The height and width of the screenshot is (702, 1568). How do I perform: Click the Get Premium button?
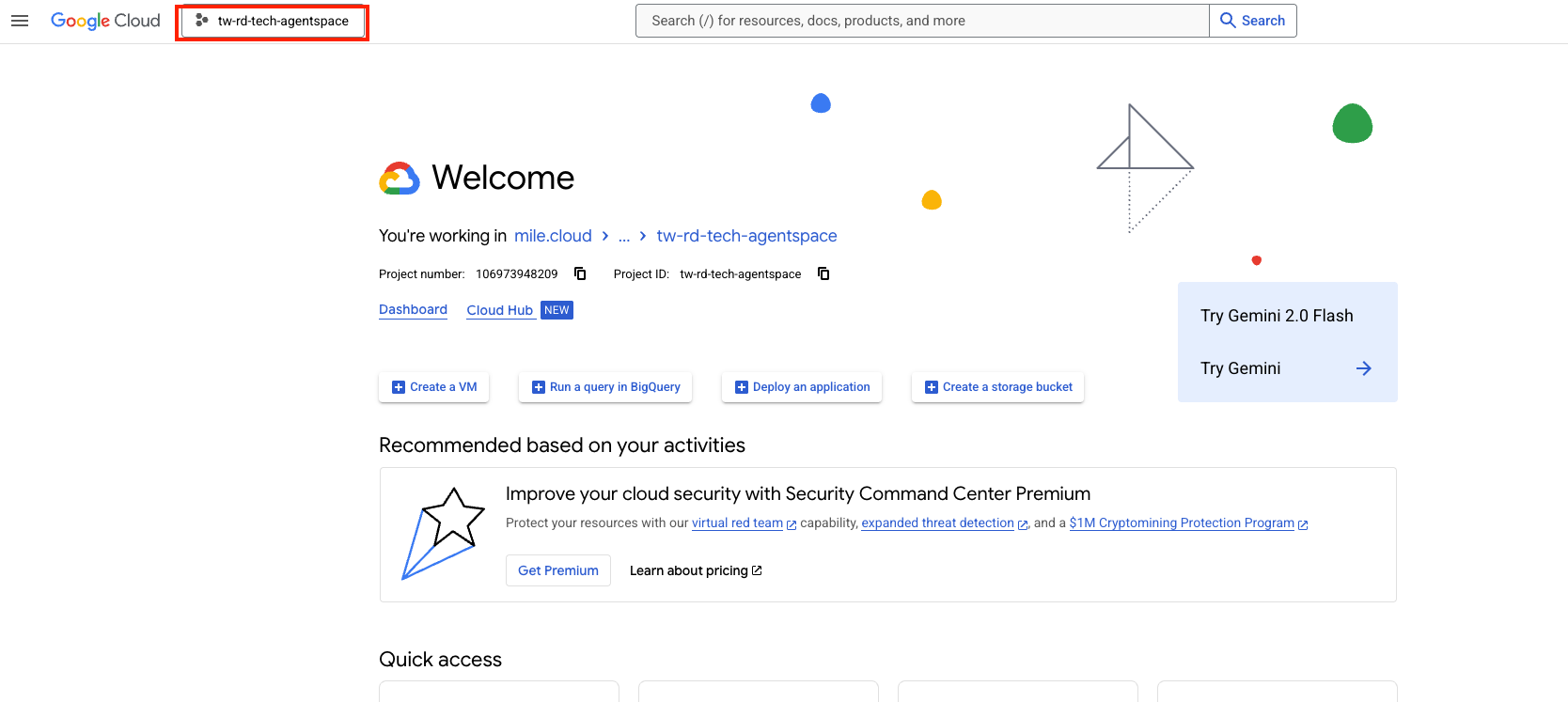557,570
